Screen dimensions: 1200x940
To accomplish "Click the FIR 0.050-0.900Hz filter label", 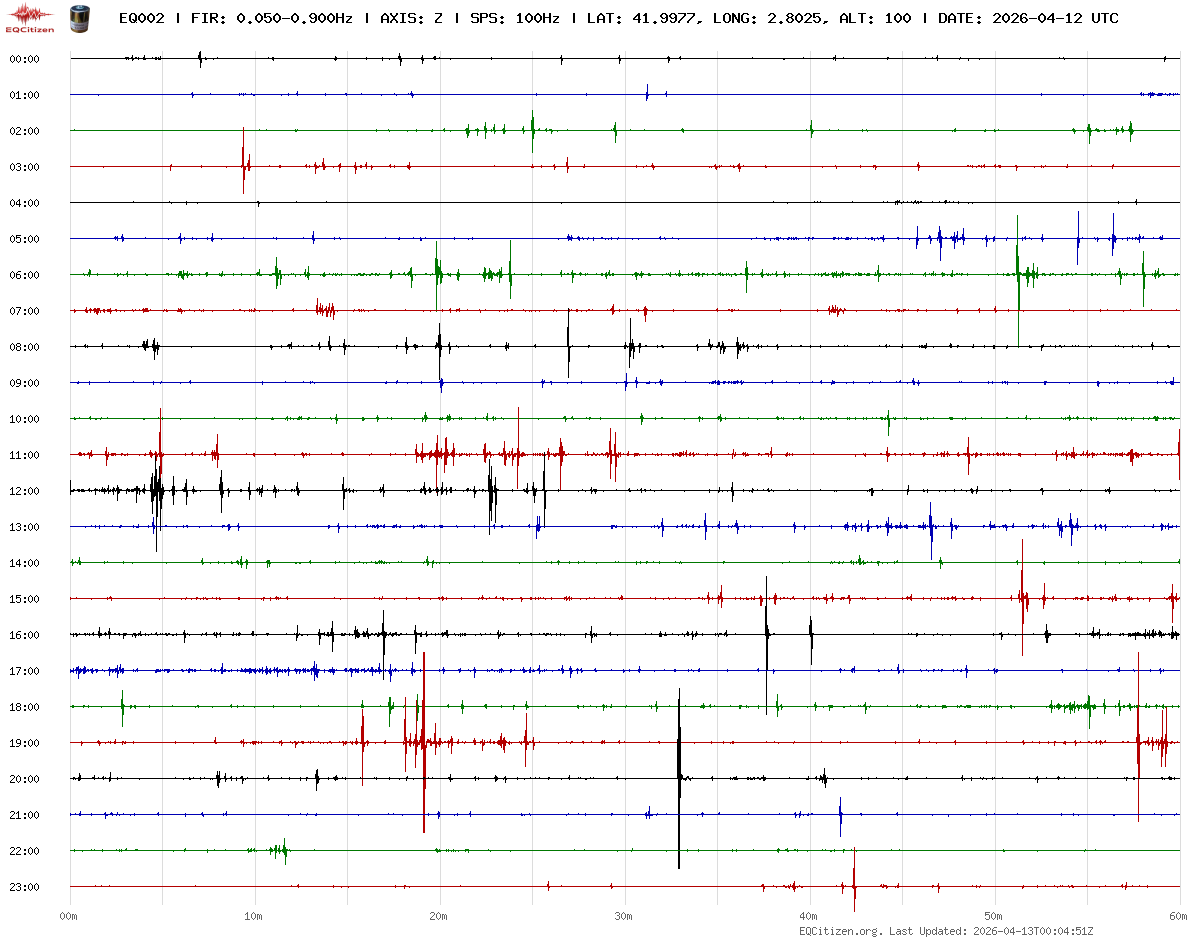I will [271, 18].
